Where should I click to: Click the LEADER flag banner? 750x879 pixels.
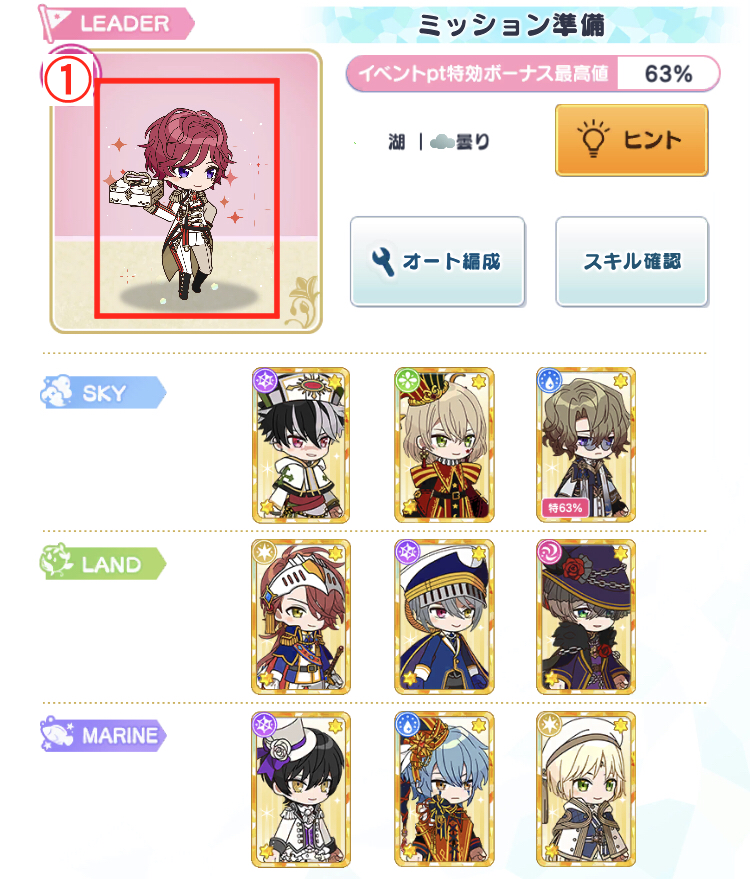coord(117,24)
